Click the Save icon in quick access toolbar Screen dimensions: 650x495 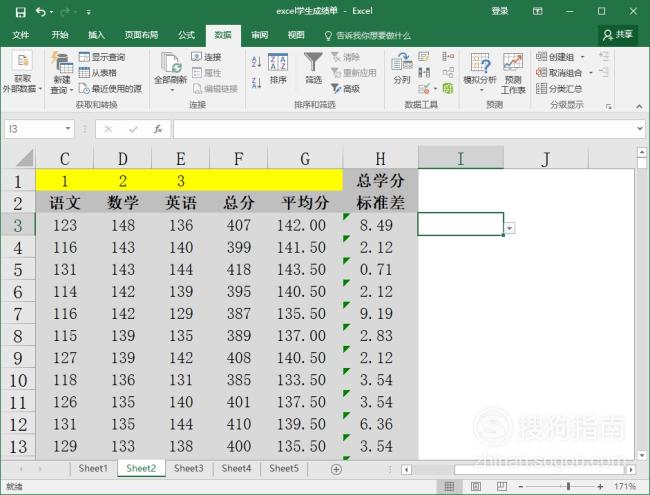pyautogui.click(x=20, y=12)
